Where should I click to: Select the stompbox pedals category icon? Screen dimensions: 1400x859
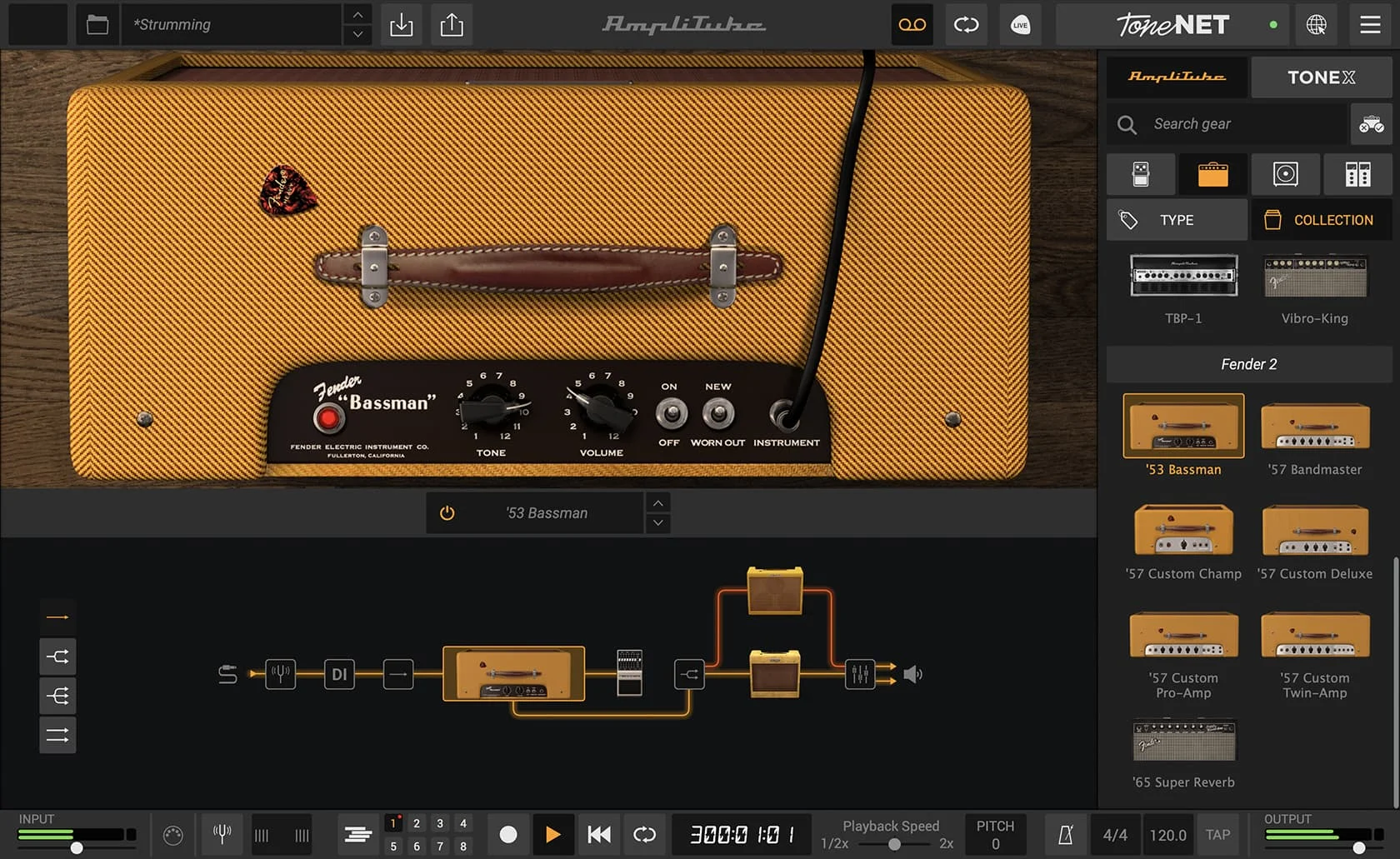click(1141, 174)
